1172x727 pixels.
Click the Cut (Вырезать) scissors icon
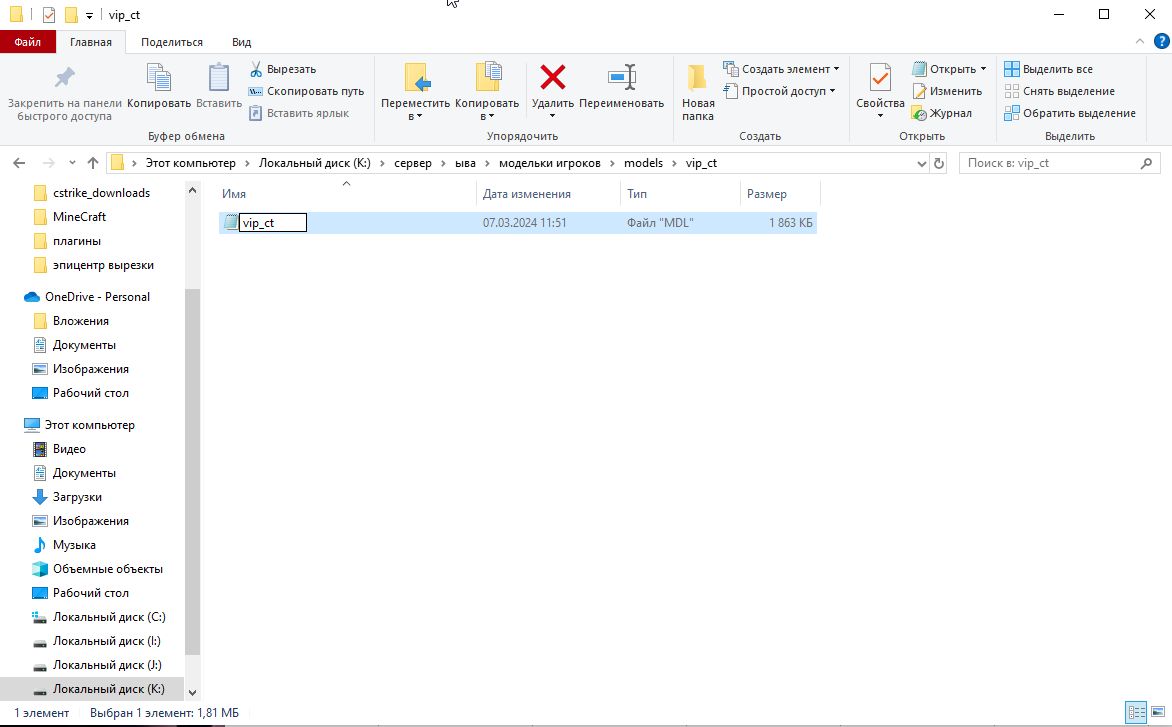point(256,69)
